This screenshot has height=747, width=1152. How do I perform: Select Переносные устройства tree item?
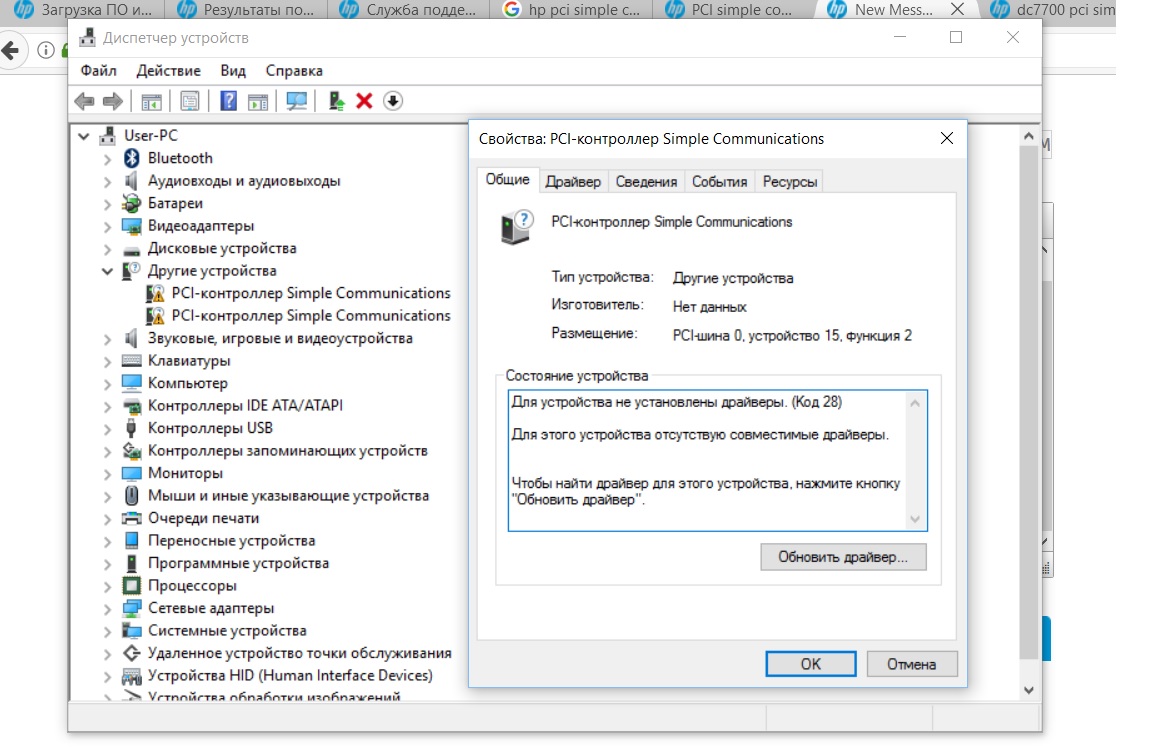(x=231, y=541)
